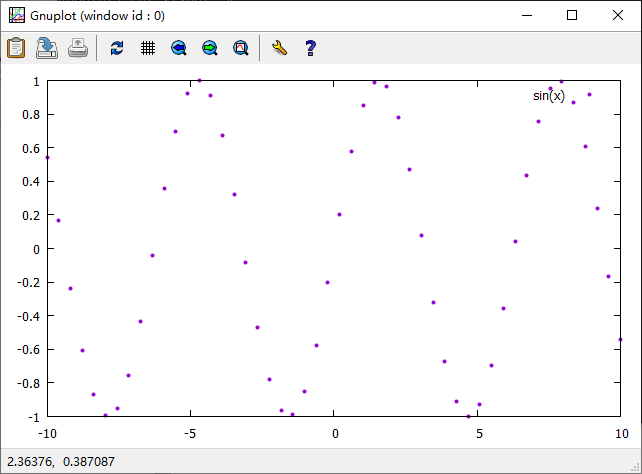642x474 pixels.
Task: Toggle the sin(x) legend entry
Action: (x=549, y=96)
